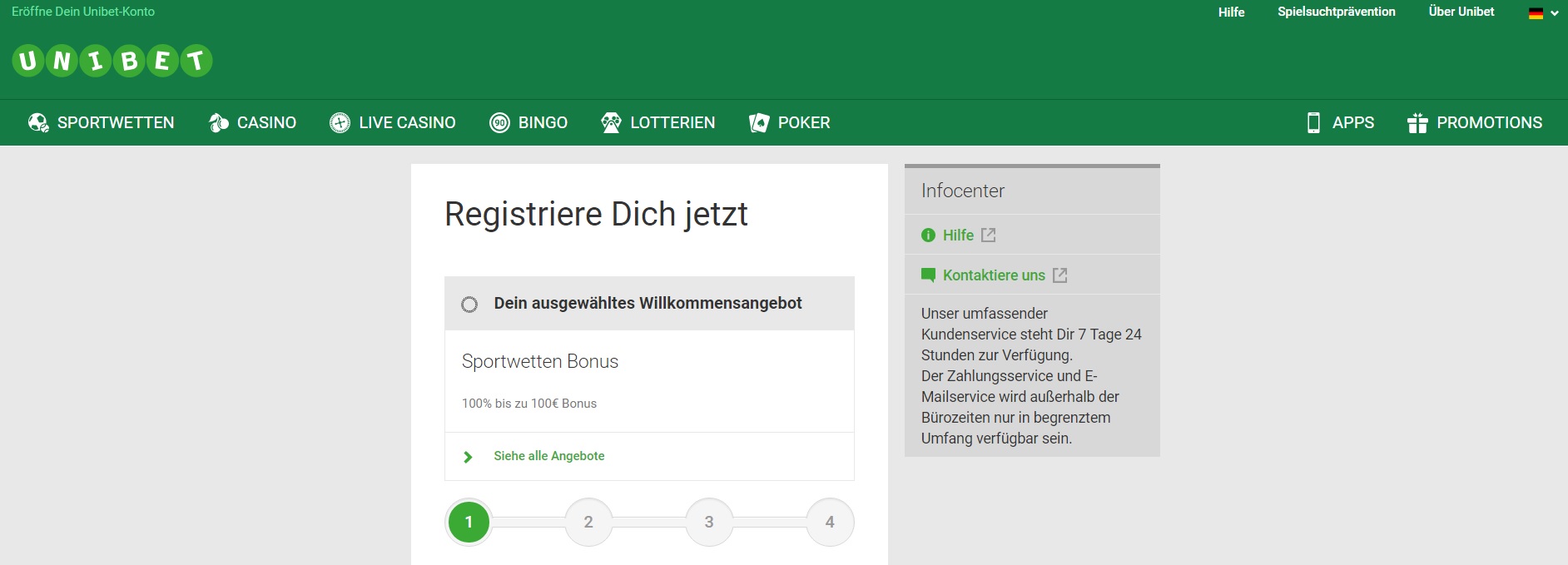Open the language flag dropdown

[x=1543, y=12]
